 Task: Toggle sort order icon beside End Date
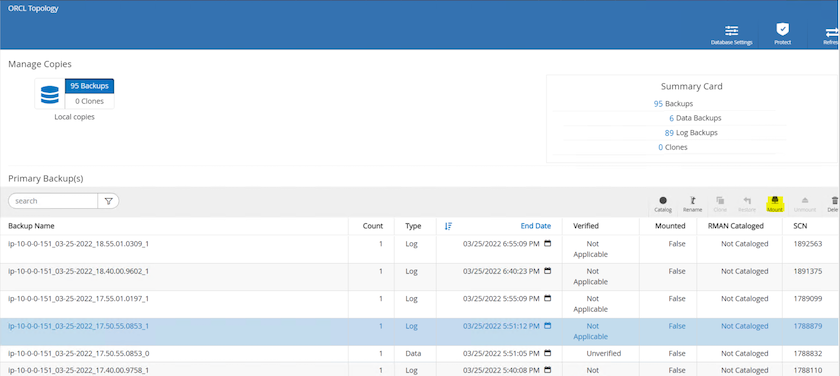pos(448,226)
